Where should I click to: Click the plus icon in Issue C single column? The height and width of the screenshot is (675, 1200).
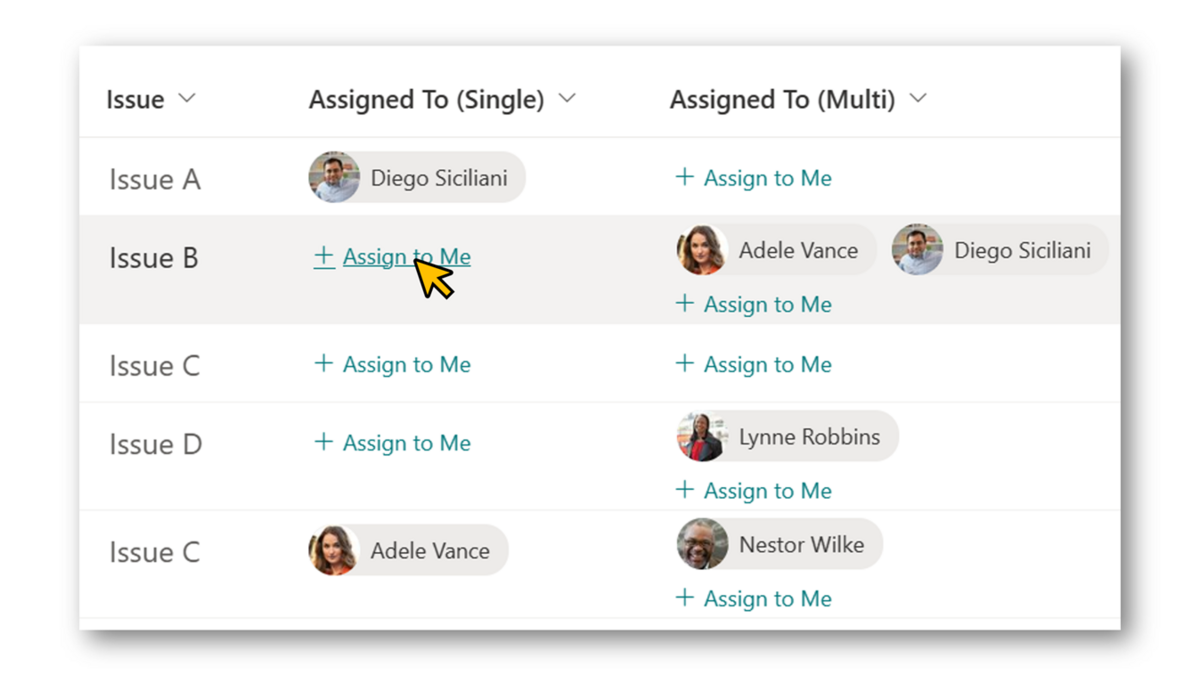(x=323, y=364)
